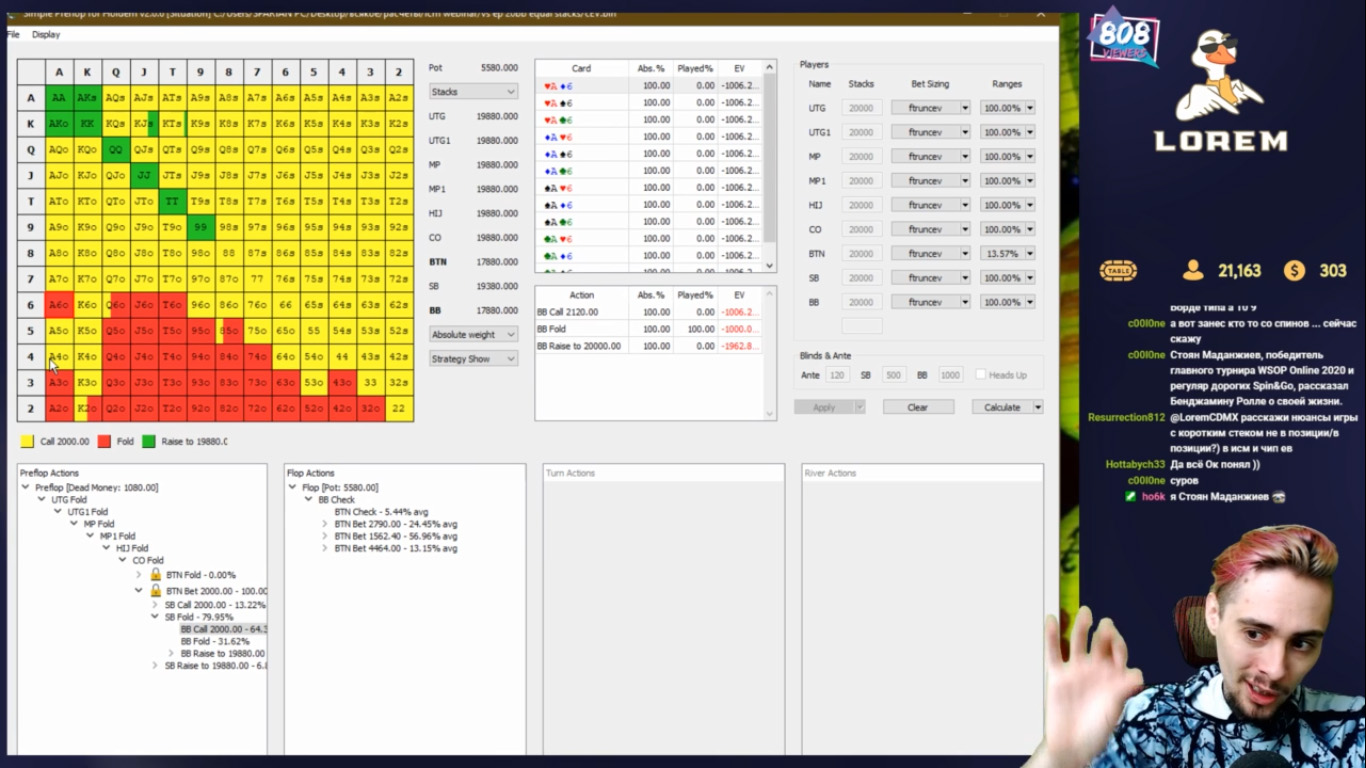This screenshot has width=1366, height=768.
Task: Expand the SB Call 2000.00 tree node
Action: click(x=155, y=605)
